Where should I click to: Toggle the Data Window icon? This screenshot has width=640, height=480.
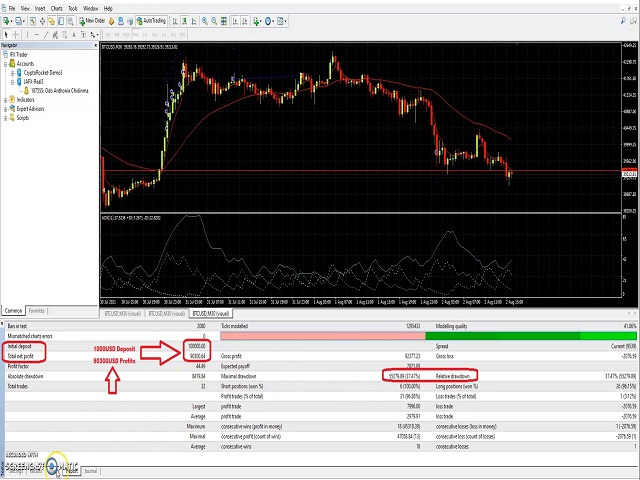click(x=42, y=21)
